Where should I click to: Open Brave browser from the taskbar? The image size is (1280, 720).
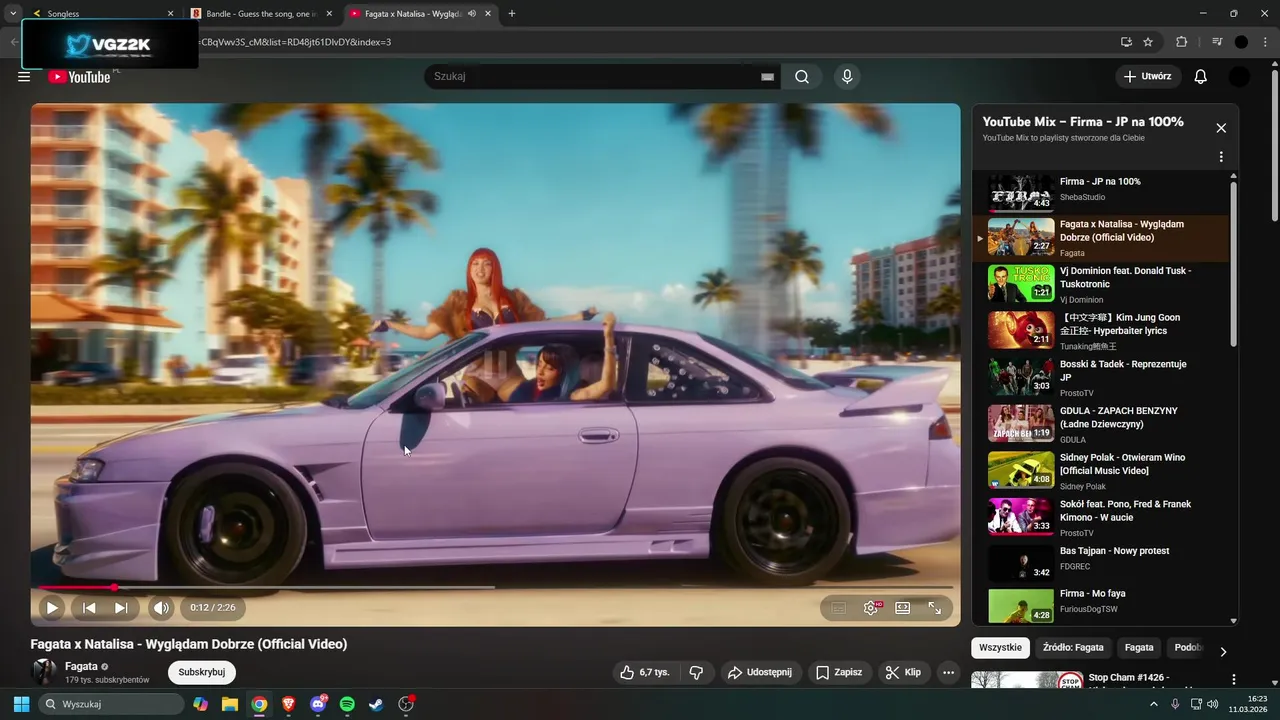click(289, 704)
